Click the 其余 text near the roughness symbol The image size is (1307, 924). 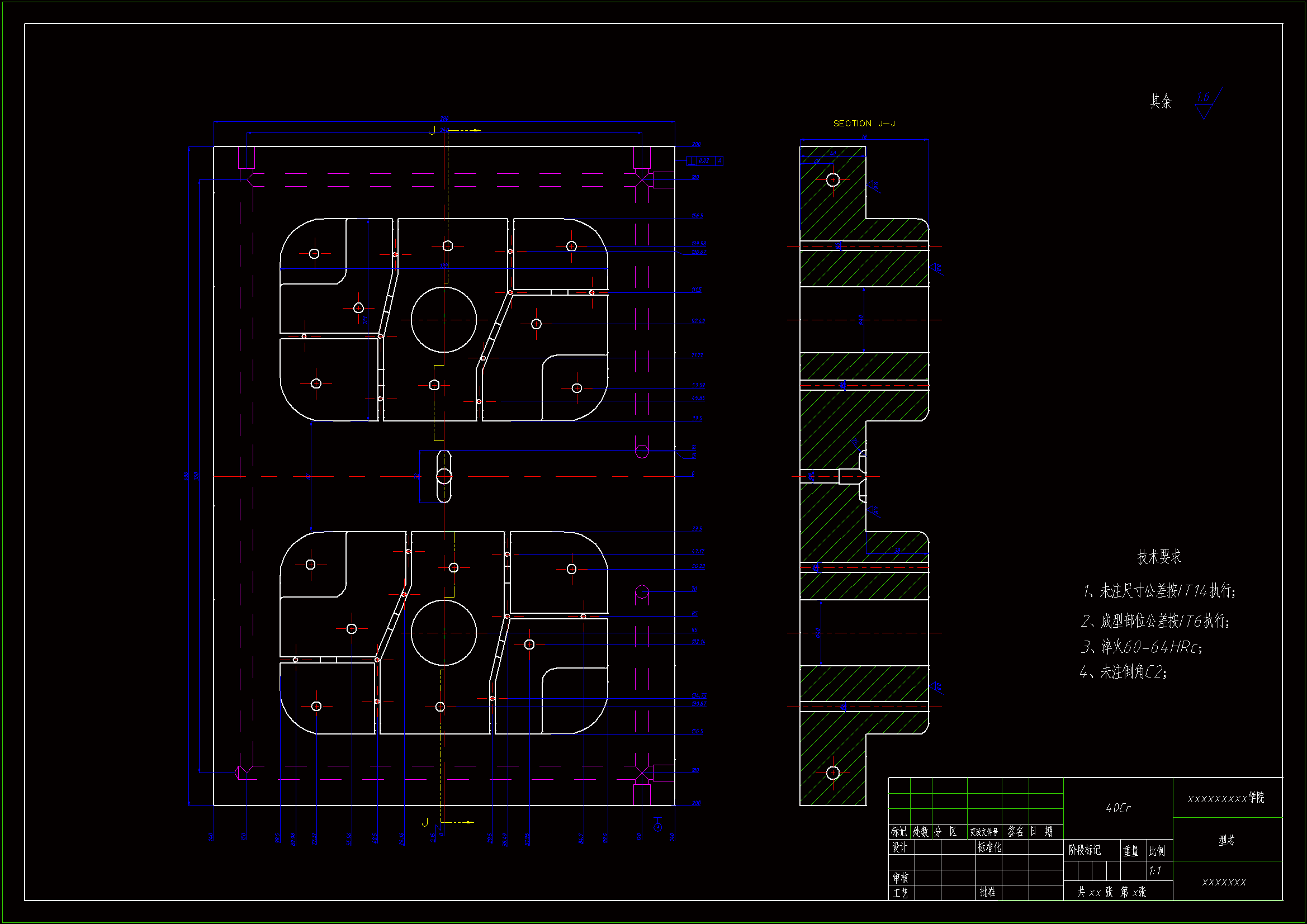pos(1161,101)
